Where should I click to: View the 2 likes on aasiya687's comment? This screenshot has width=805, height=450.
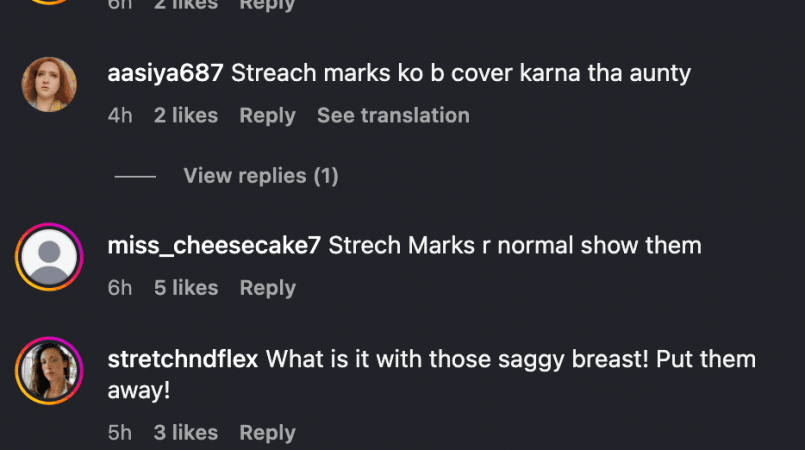(186, 115)
